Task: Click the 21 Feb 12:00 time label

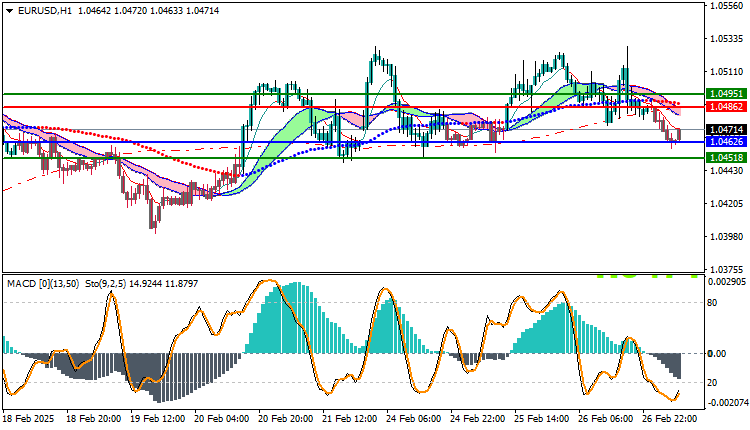Action: click(x=350, y=419)
